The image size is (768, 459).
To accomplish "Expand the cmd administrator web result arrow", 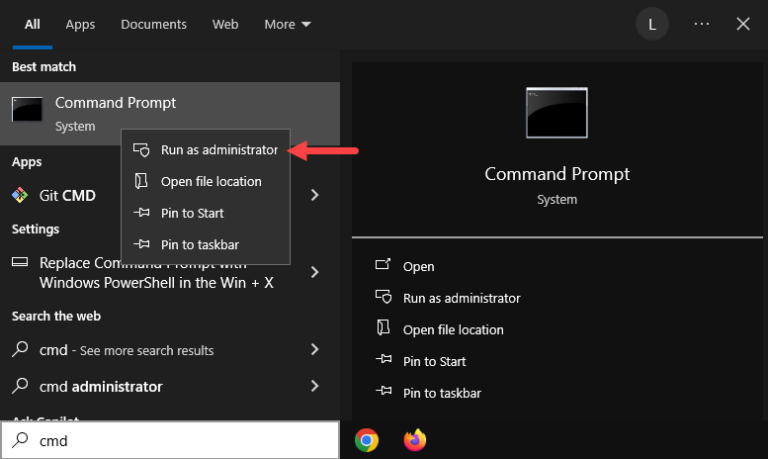I will [x=314, y=386].
